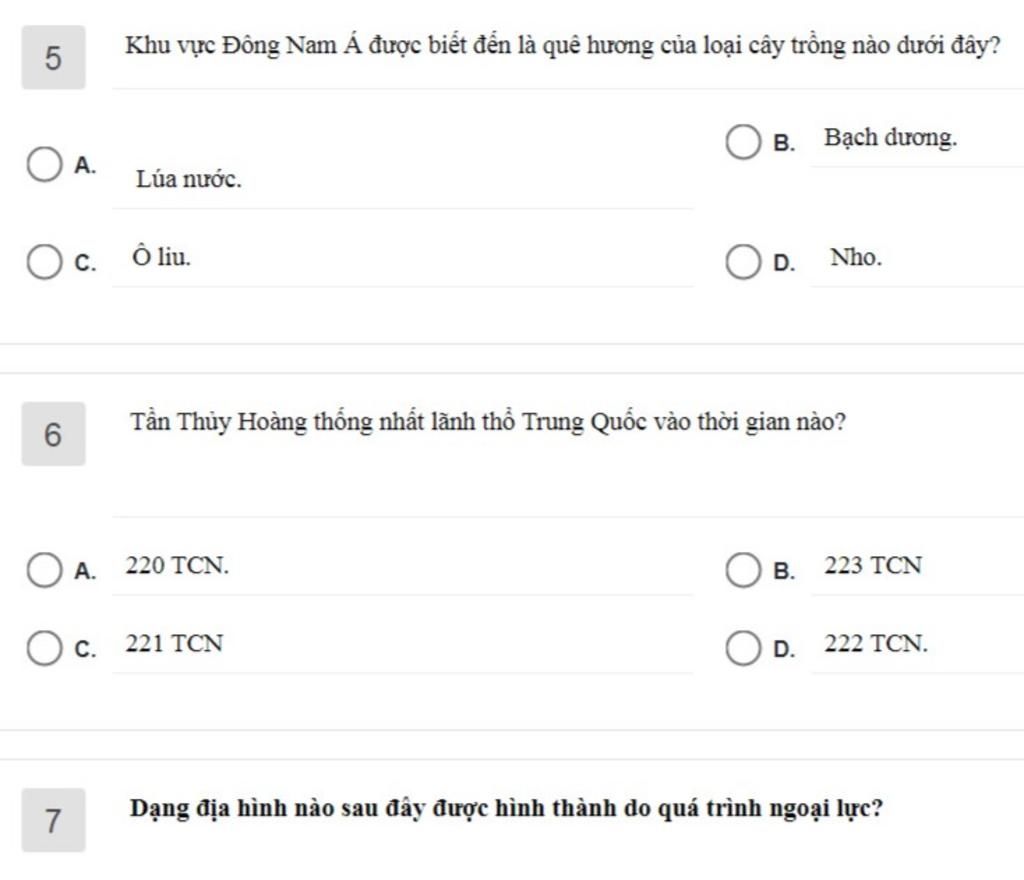Click the answer text Lúa nước
Image resolution: width=1024 pixels, height=880 pixels.
[189, 181]
